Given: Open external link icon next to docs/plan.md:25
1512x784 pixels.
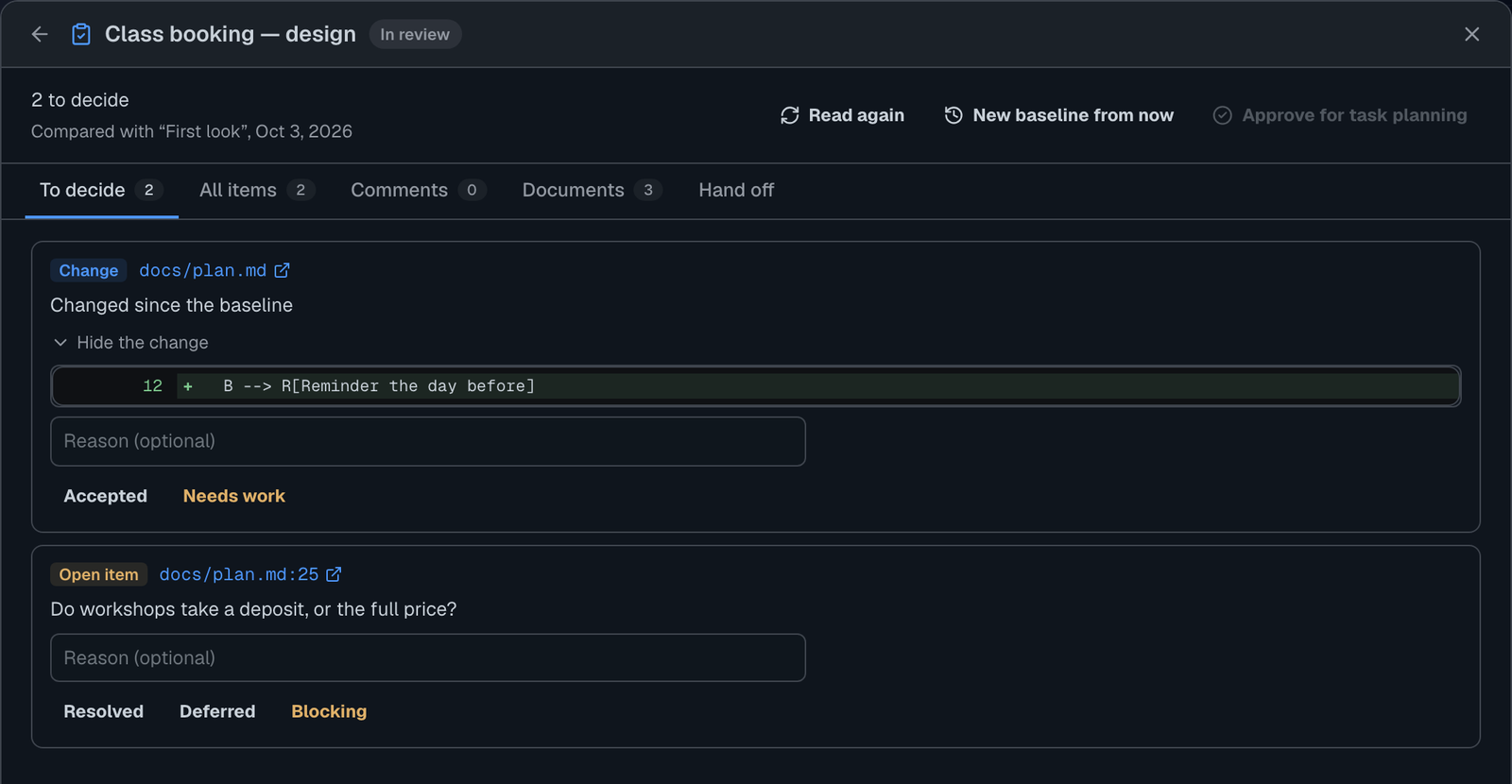Looking at the screenshot, I should coord(334,574).
